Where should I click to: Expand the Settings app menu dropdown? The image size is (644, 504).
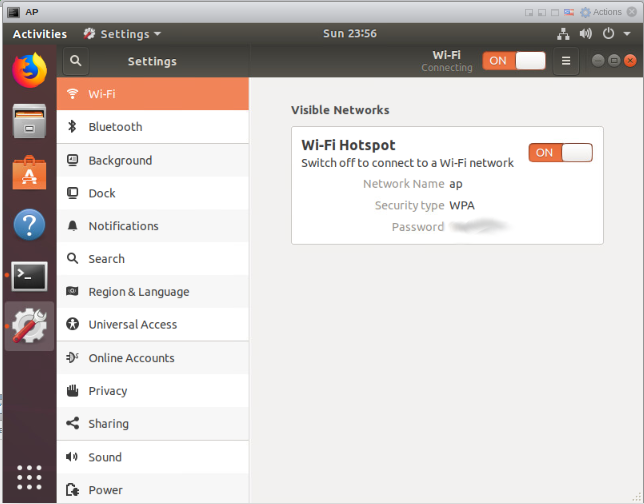pos(122,34)
